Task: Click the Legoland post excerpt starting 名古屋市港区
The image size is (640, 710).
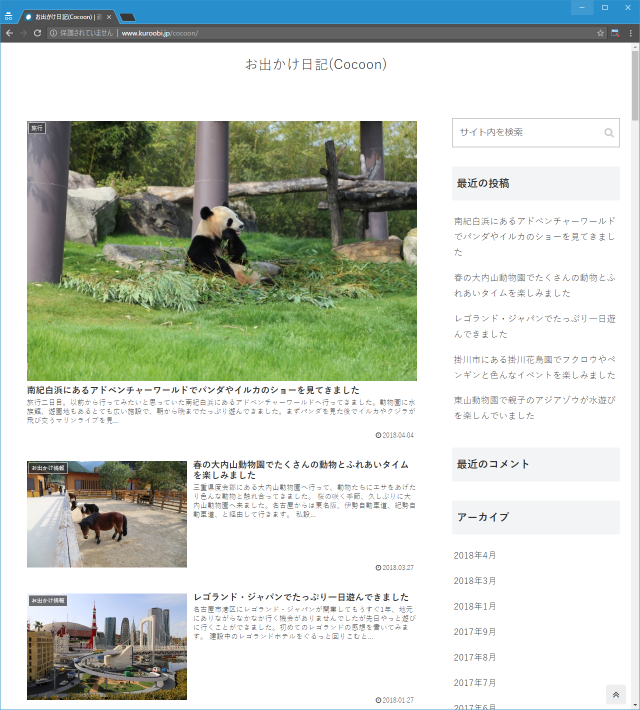Action: pos(304,623)
